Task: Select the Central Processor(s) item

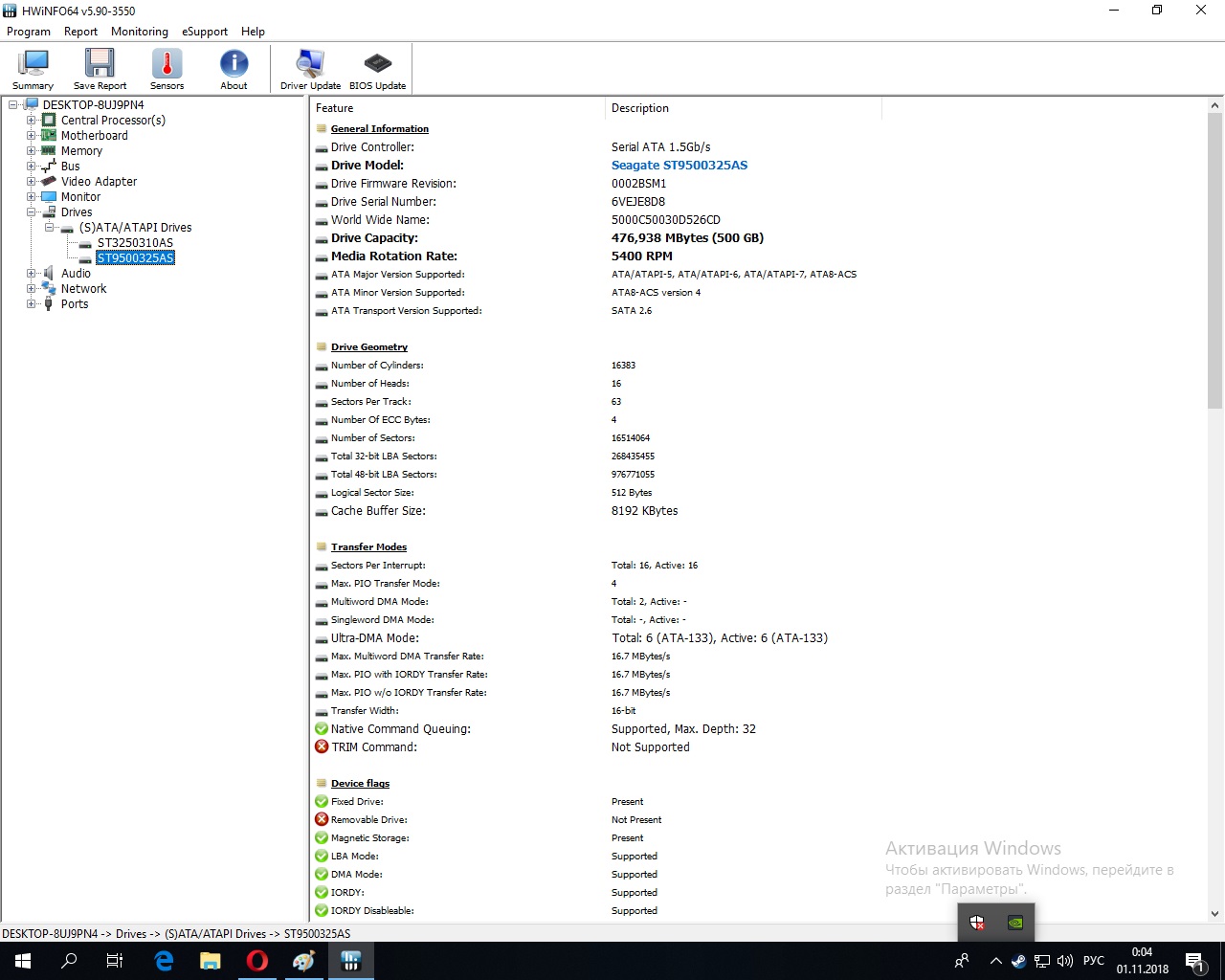Action: point(113,121)
